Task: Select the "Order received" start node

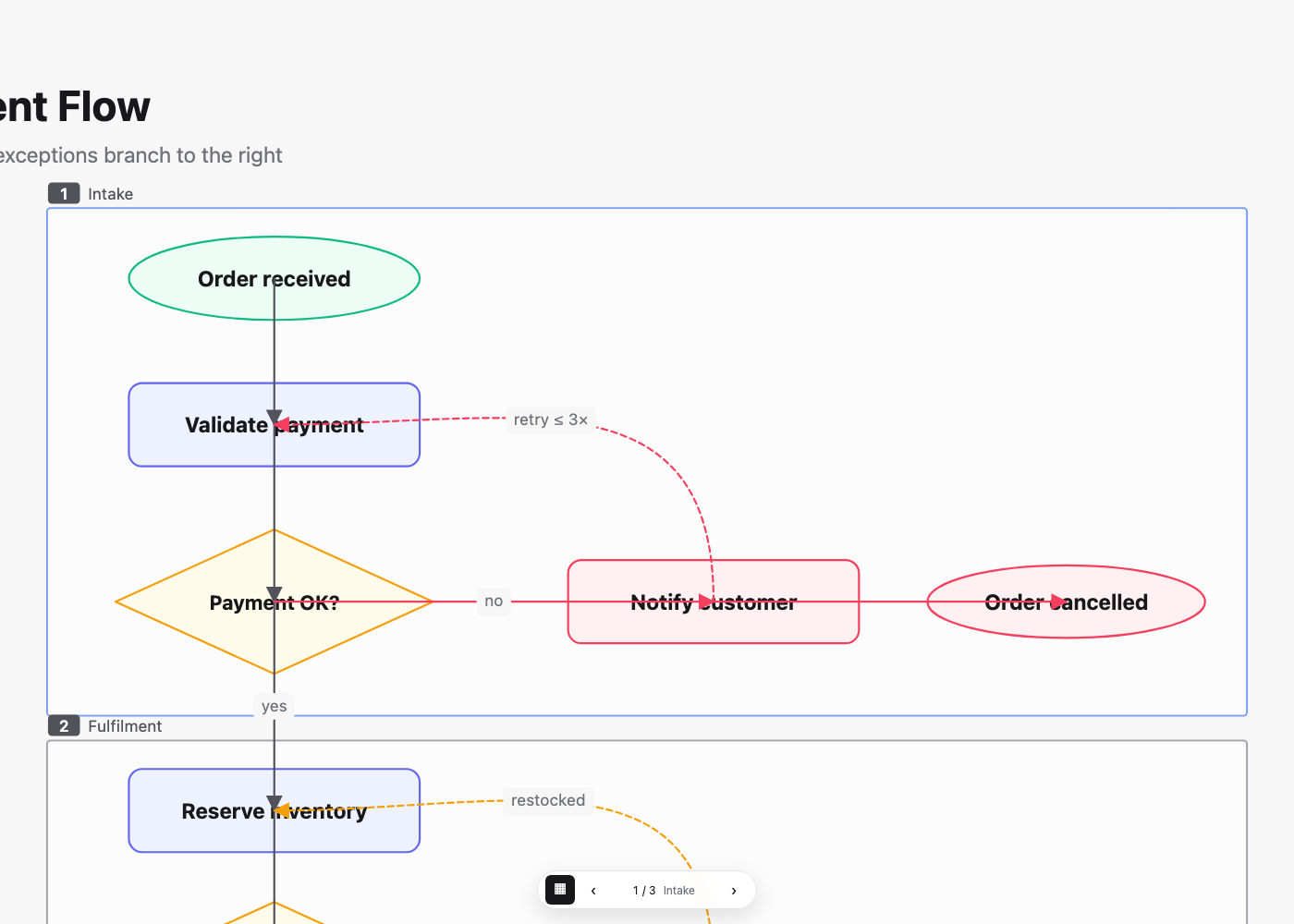Action: click(275, 278)
